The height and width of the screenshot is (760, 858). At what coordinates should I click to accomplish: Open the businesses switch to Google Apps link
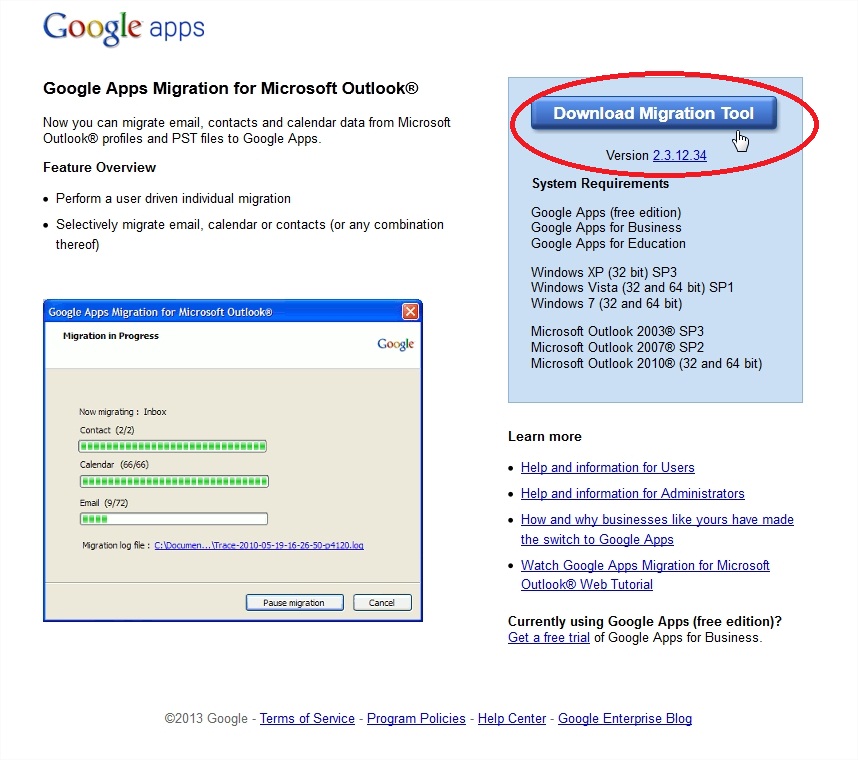tap(657, 529)
